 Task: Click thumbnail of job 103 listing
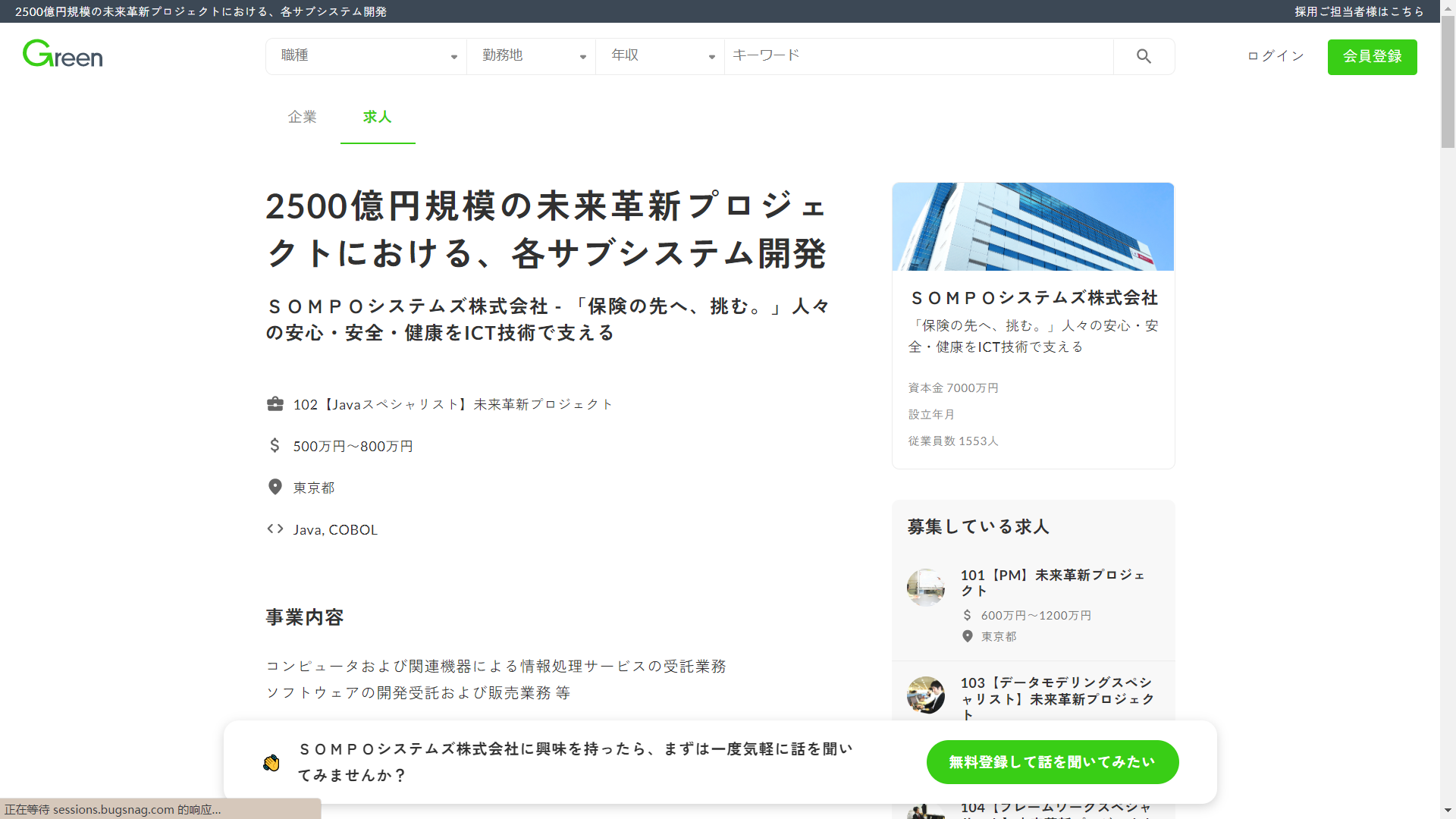926,695
